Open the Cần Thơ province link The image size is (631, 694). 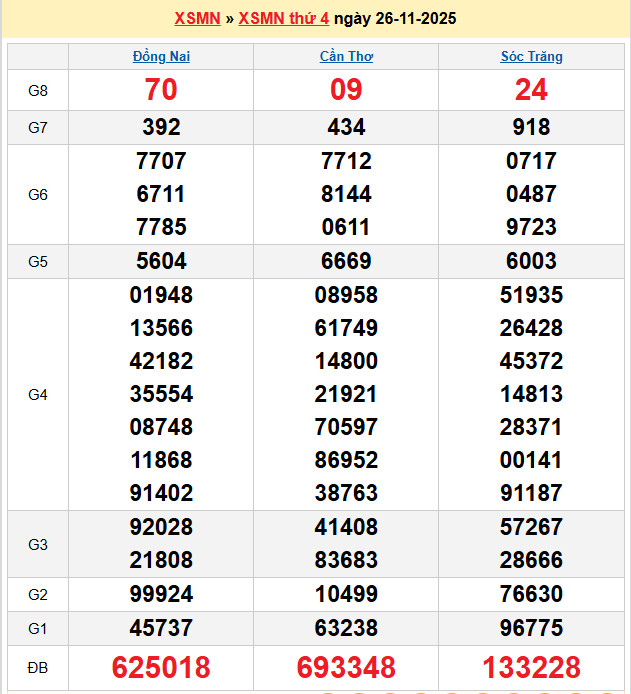click(x=346, y=57)
